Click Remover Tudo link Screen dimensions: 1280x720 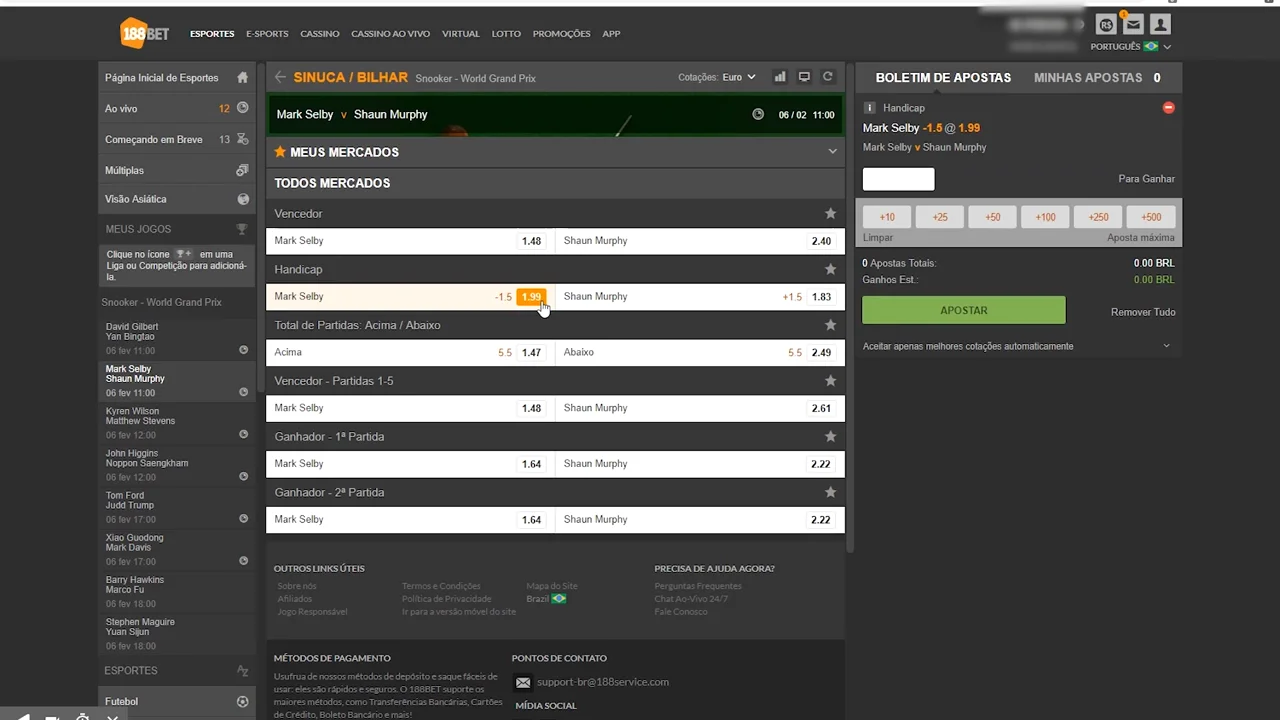coord(1143,312)
